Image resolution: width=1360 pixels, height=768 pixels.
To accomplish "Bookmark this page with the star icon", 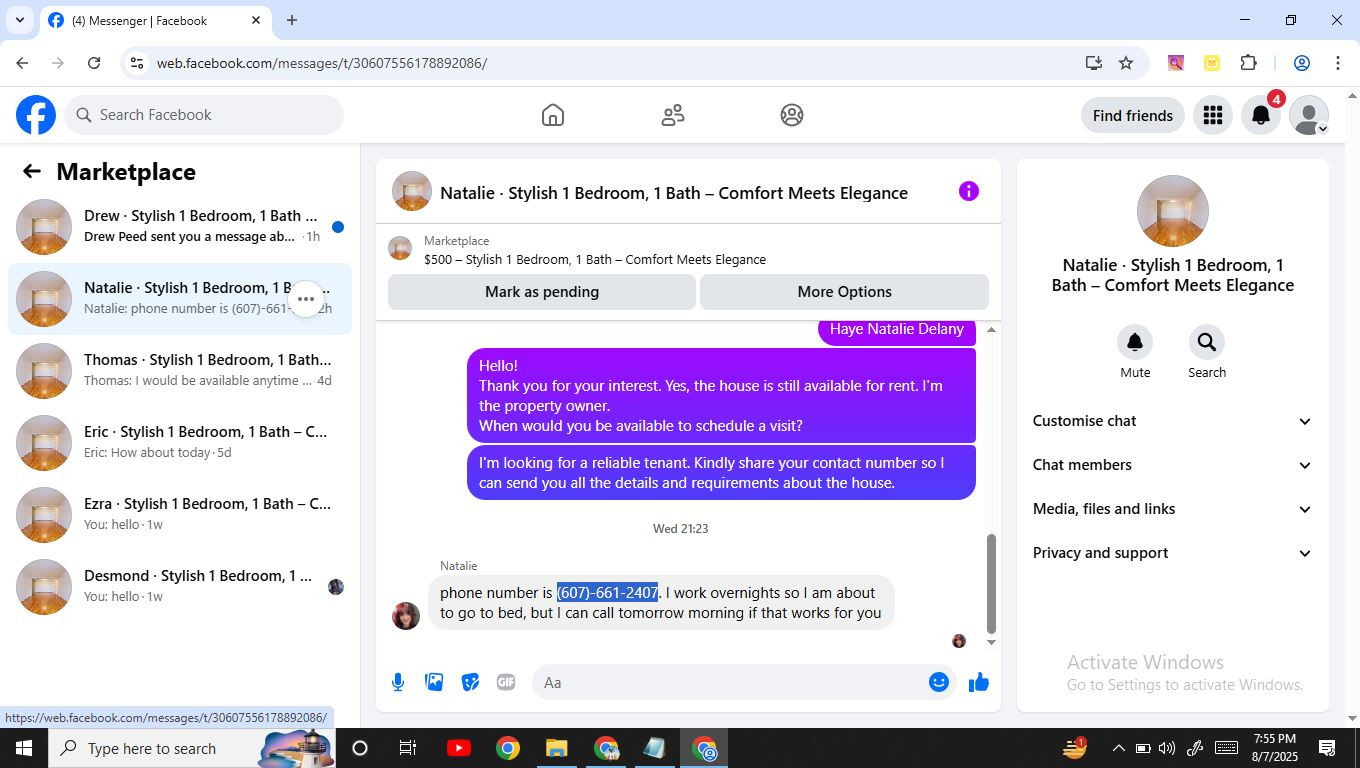I will [1126, 63].
